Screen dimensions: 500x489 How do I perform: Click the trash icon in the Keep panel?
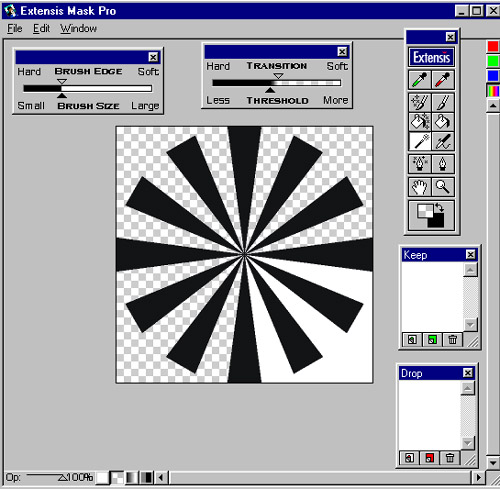[x=452, y=340]
